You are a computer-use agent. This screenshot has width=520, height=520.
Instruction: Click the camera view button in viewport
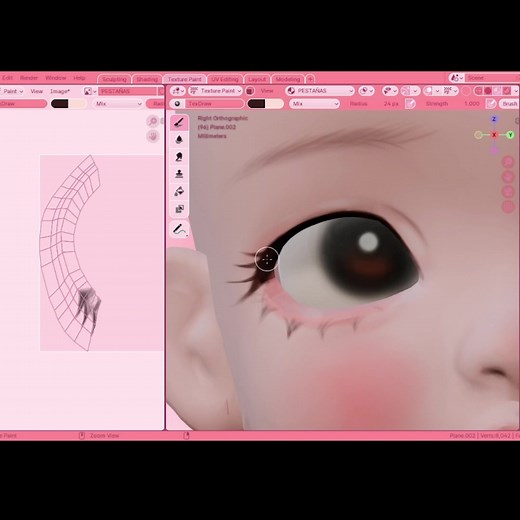click(508, 192)
